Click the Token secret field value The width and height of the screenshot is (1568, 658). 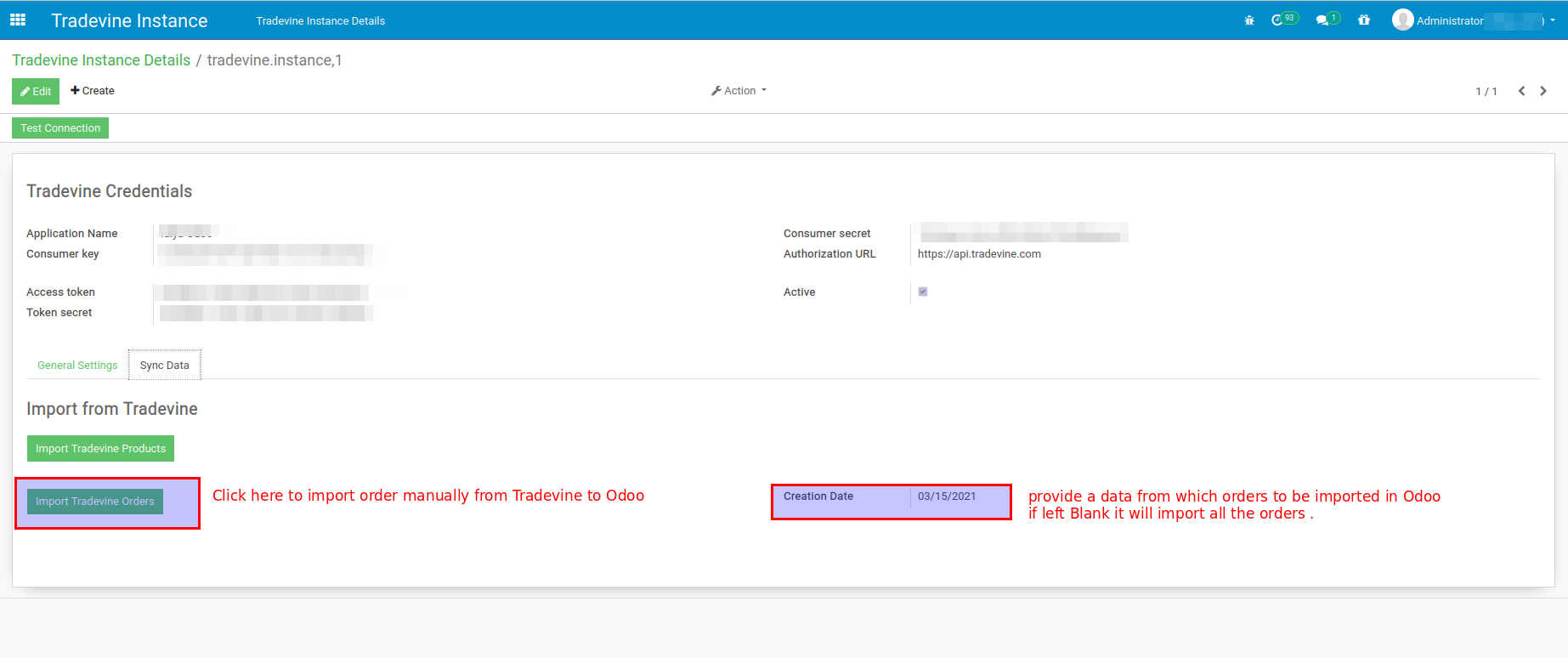[x=265, y=313]
